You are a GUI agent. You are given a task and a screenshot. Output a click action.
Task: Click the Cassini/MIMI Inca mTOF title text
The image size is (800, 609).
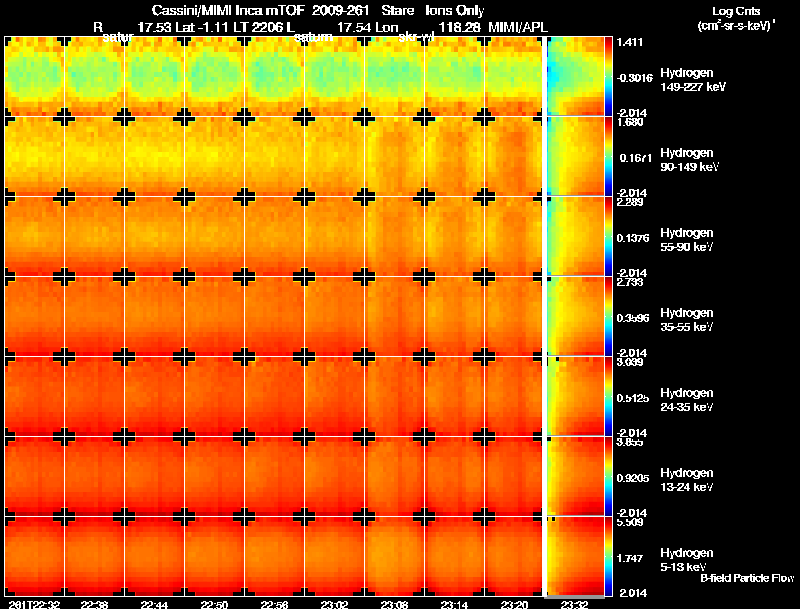(228, 10)
